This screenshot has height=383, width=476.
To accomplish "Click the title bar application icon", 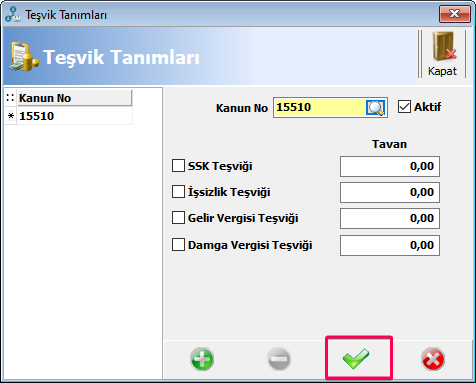I will tap(13, 15).
